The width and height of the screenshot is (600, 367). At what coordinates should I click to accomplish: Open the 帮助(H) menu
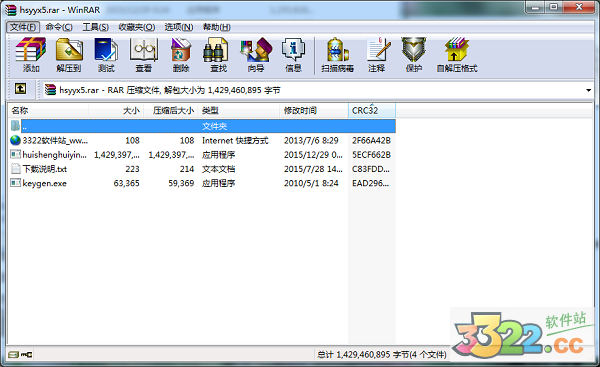pyautogui.click(x=217, y=27)
